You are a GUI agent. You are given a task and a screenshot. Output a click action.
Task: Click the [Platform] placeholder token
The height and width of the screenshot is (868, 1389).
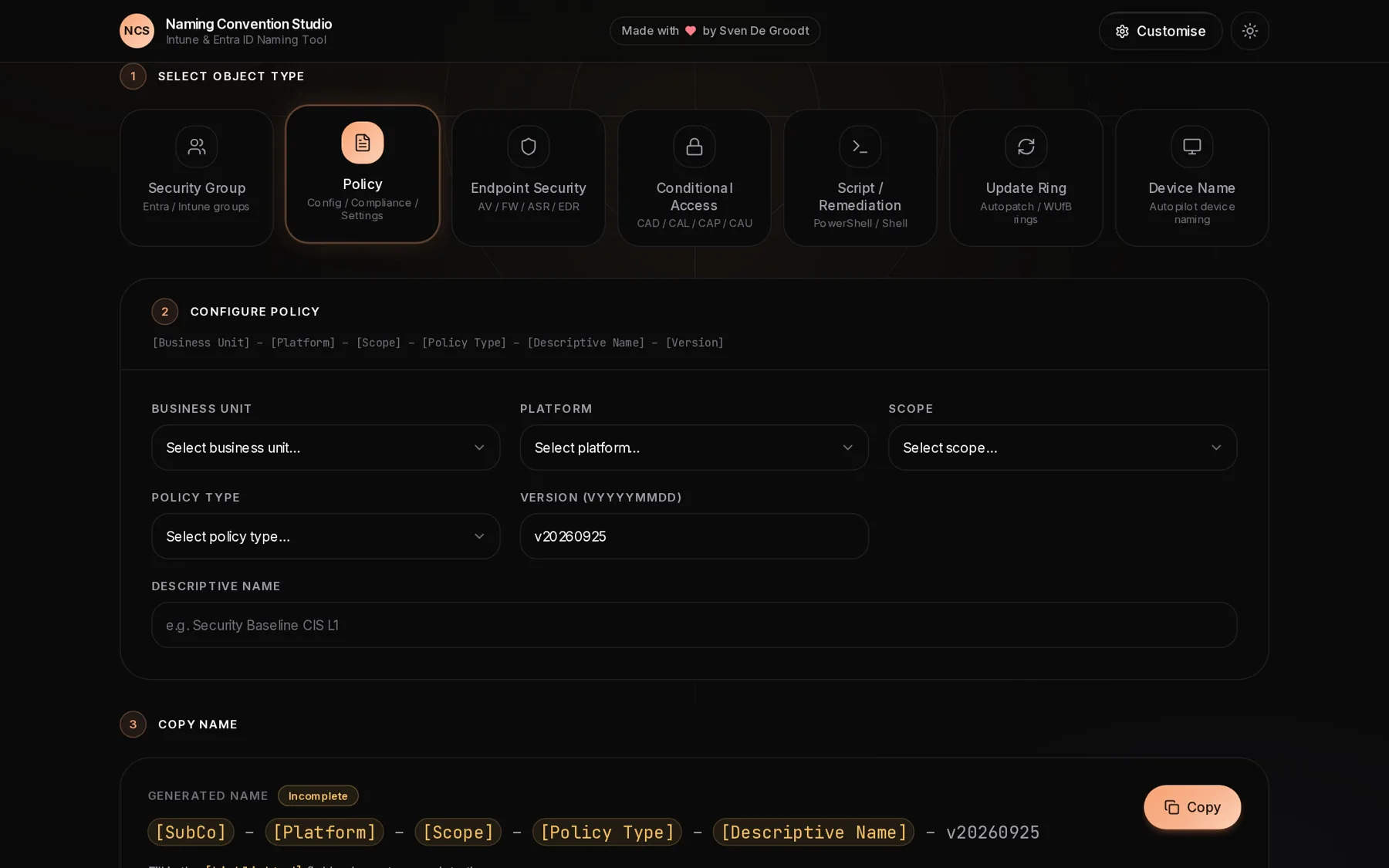[x=324, y=832]
